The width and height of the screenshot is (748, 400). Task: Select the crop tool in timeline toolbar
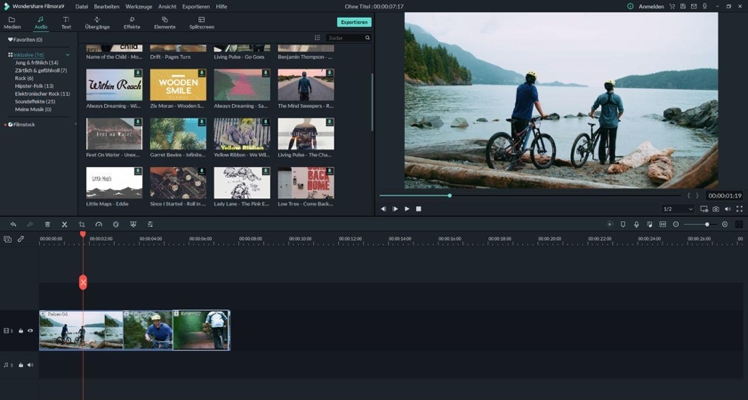(x=81, y=224)
